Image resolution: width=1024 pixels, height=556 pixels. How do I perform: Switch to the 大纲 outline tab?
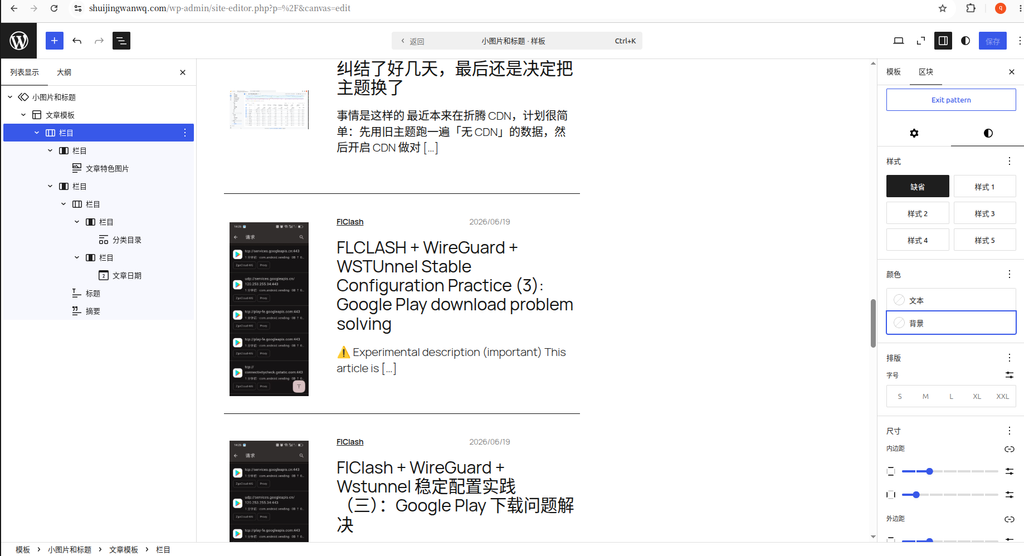[x=64, y=73]
